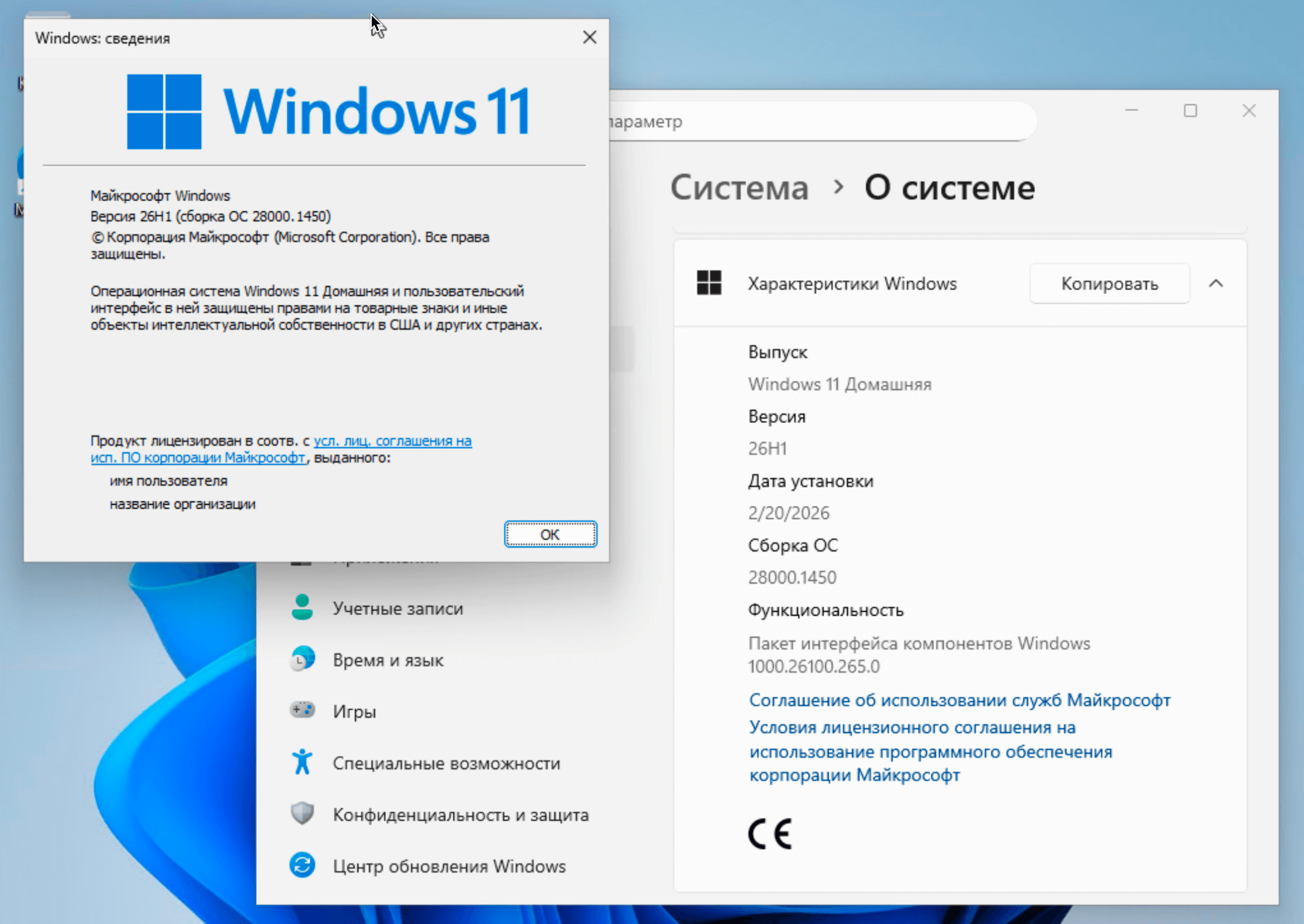Screen dimensions: 1304x924
Task: Open Время и язык settings section
Action: [387, 660]
